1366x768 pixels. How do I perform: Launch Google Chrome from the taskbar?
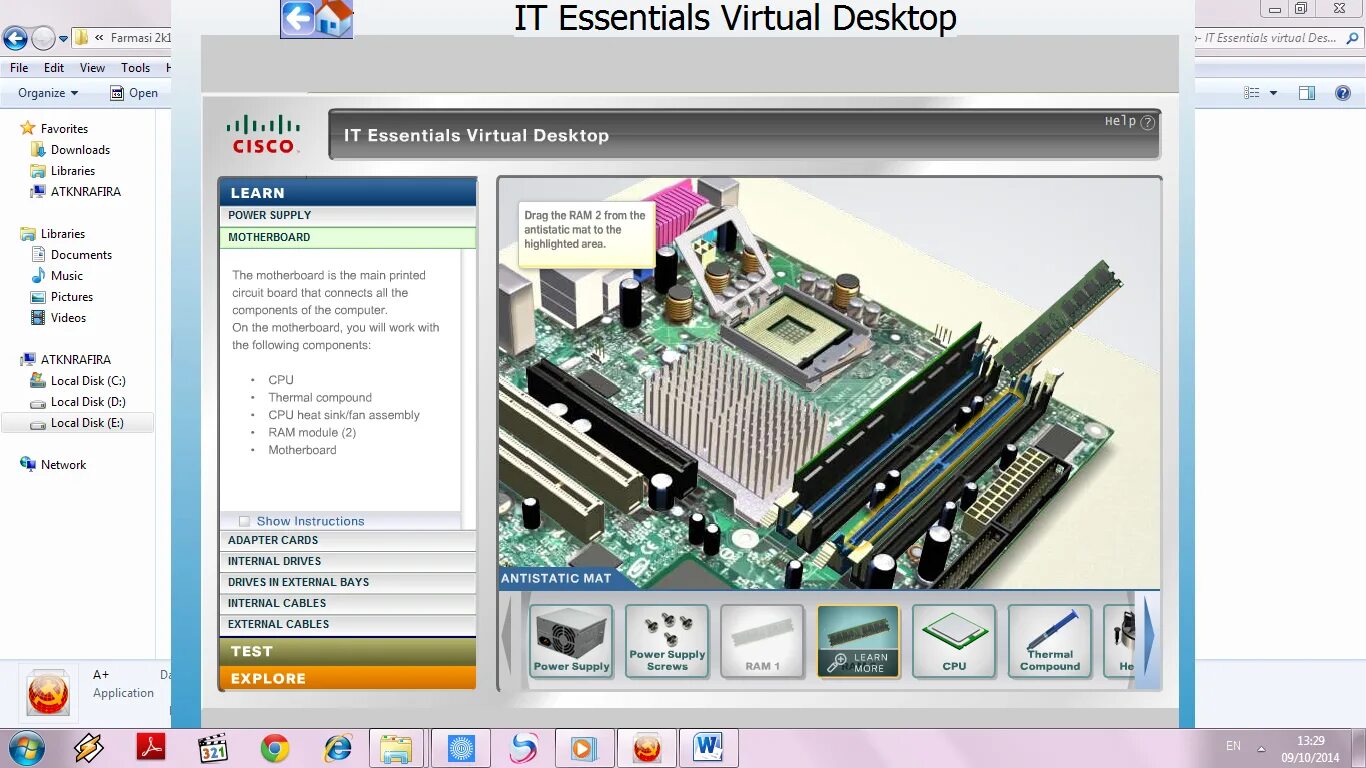[x=275, y=748]
